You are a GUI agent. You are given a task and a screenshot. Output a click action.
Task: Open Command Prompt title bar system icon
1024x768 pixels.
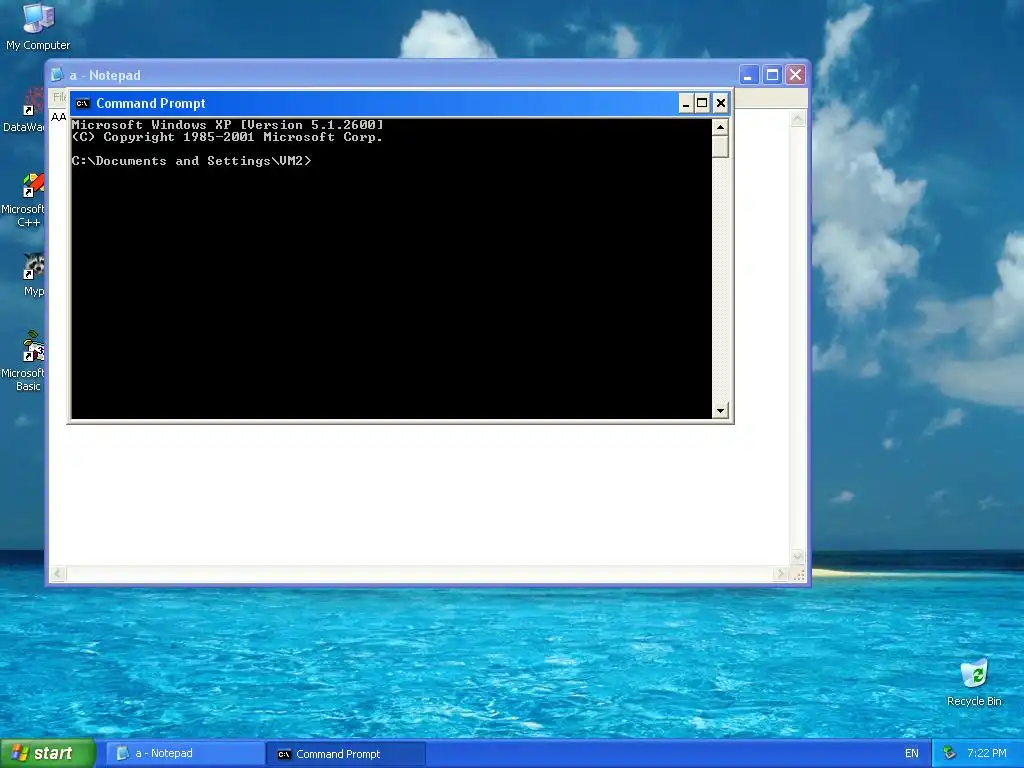tap(82, 103)
